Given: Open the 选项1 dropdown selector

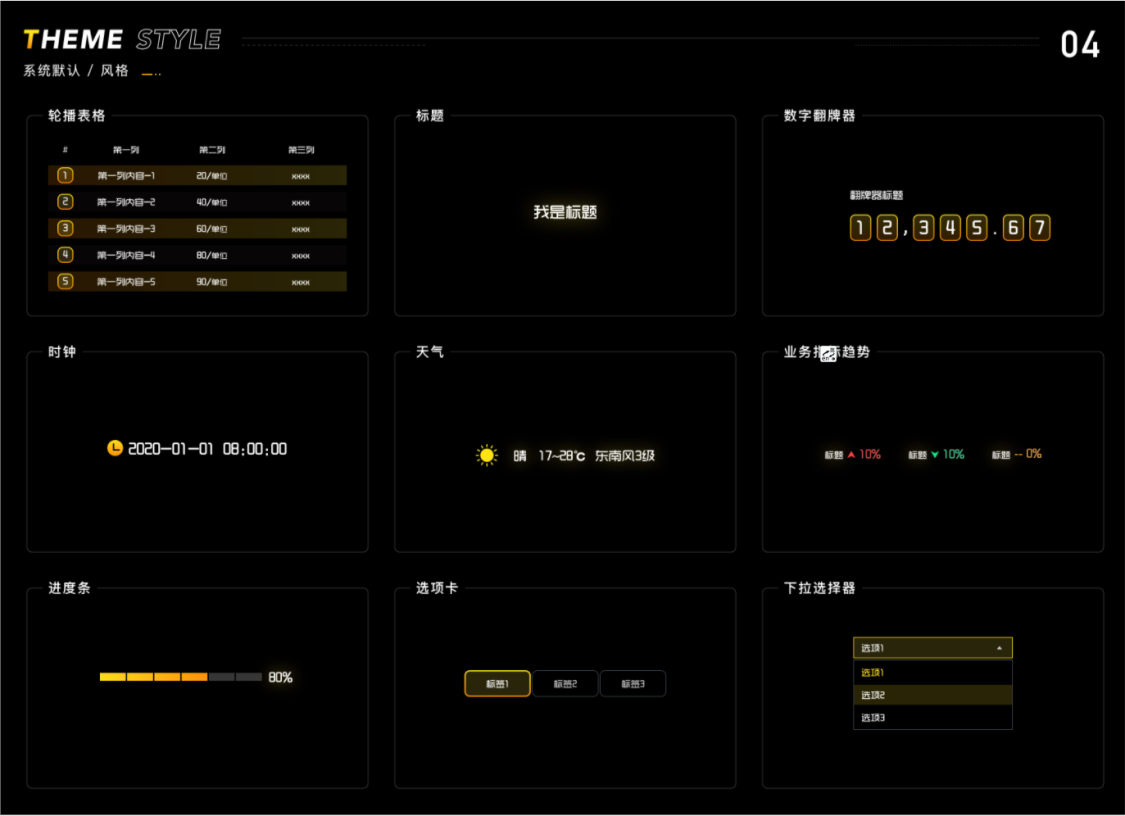Looking at the screenshot, I should (931, 648).
